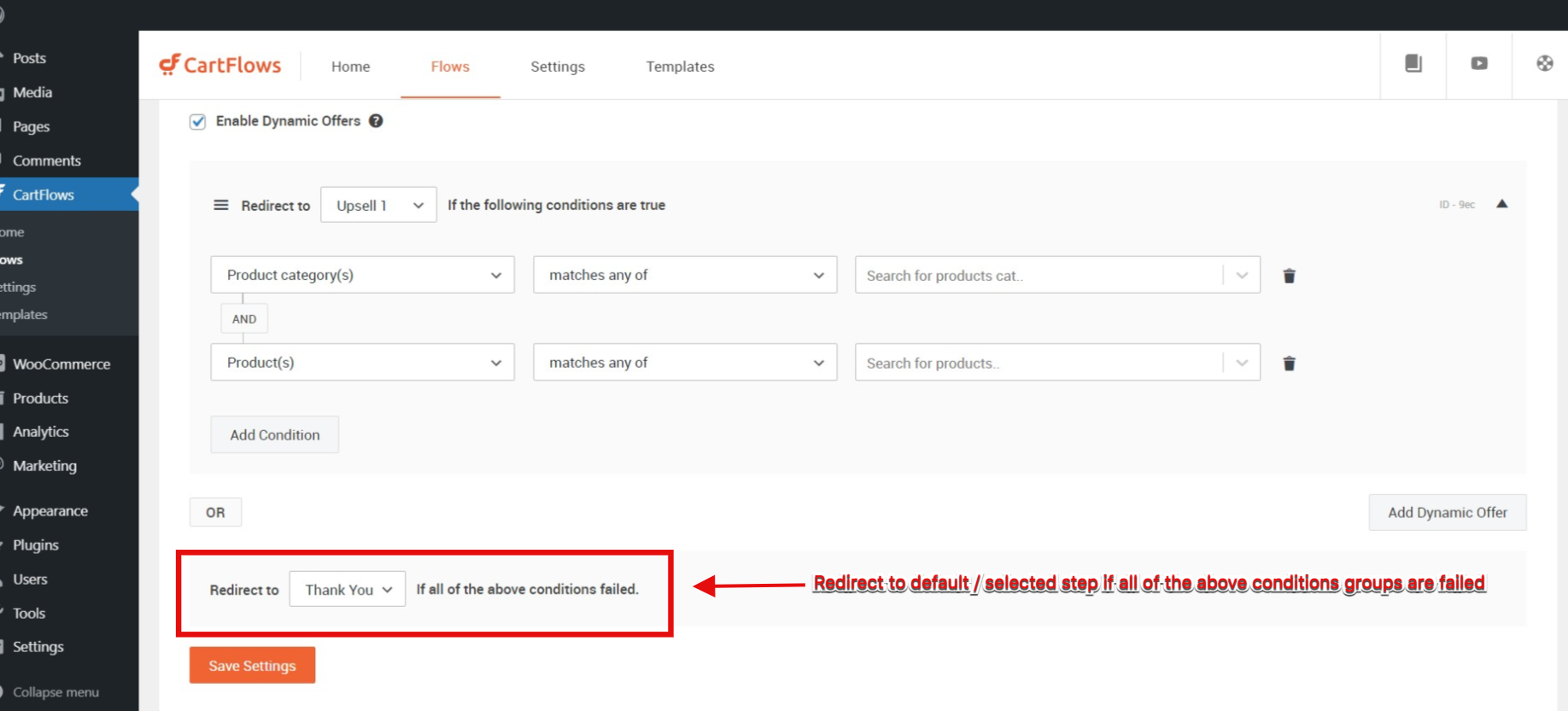Switch to the Settings tab

click(557, 67)
